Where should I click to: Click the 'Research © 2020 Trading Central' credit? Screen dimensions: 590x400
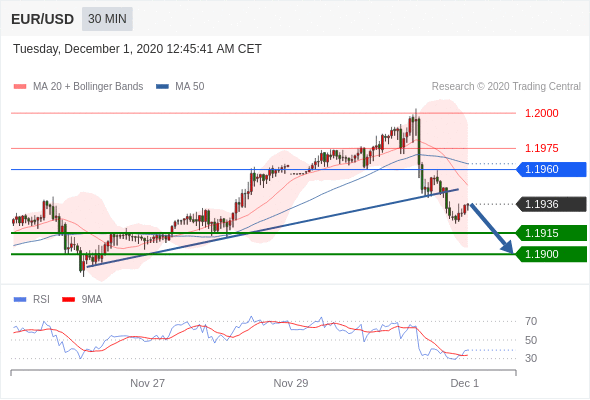click(x=506, y=87)
